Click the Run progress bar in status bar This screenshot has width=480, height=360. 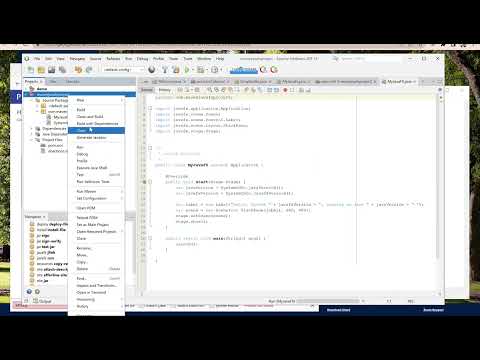328,301
